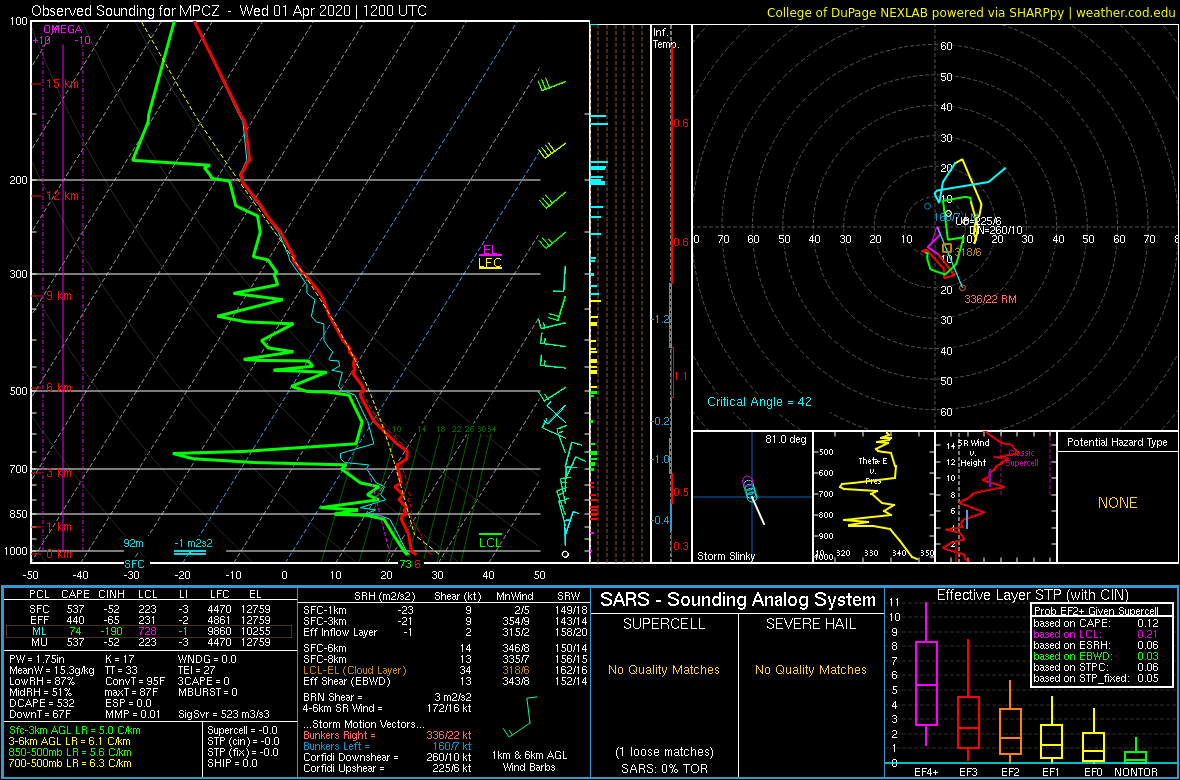Screen dimensions: 1180x780
Task: Click the Corfidi Upshear vector line
Action: (386, 769)
